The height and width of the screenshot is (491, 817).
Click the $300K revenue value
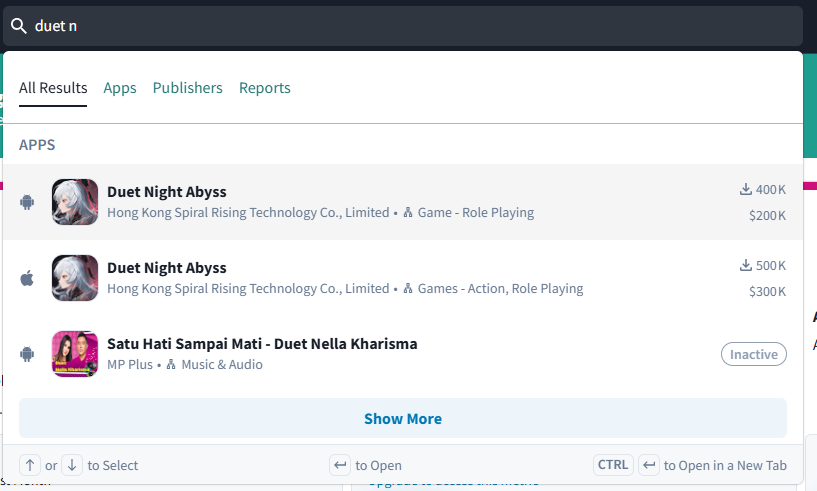click(768, 291)
